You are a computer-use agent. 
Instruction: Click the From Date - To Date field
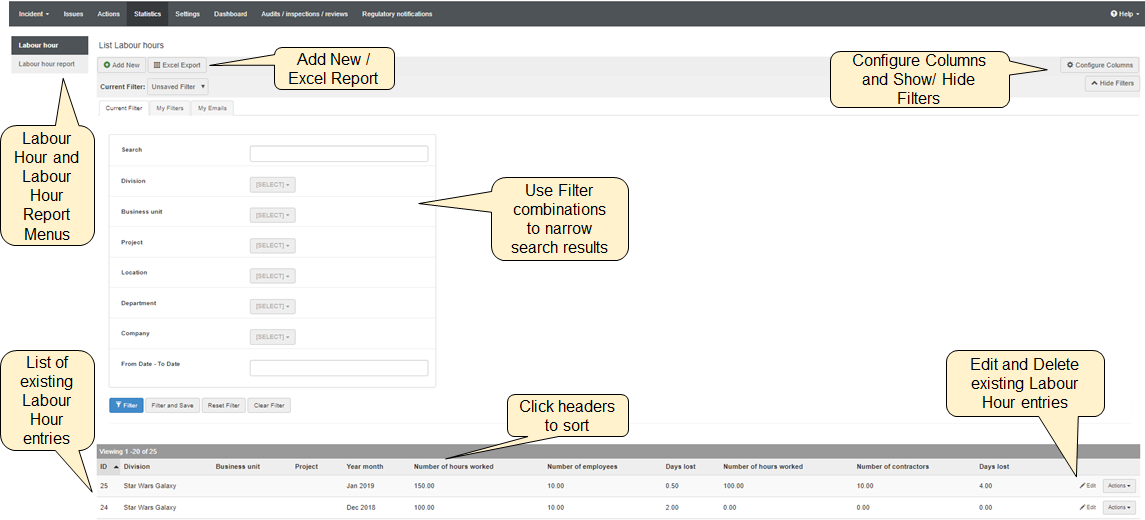[338, 368]
